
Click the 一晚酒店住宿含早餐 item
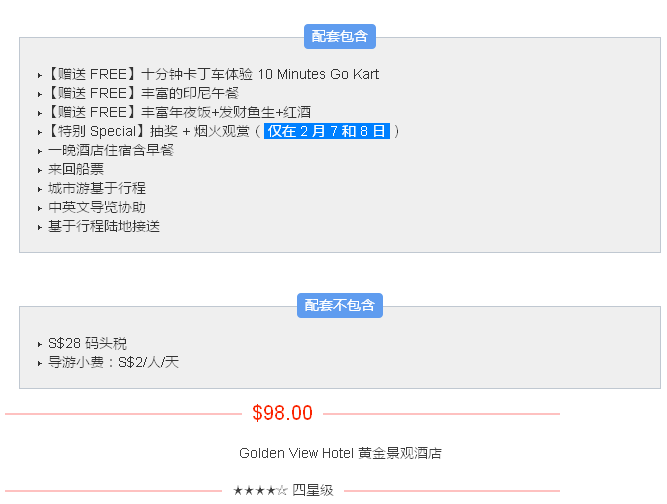(111, 150)
